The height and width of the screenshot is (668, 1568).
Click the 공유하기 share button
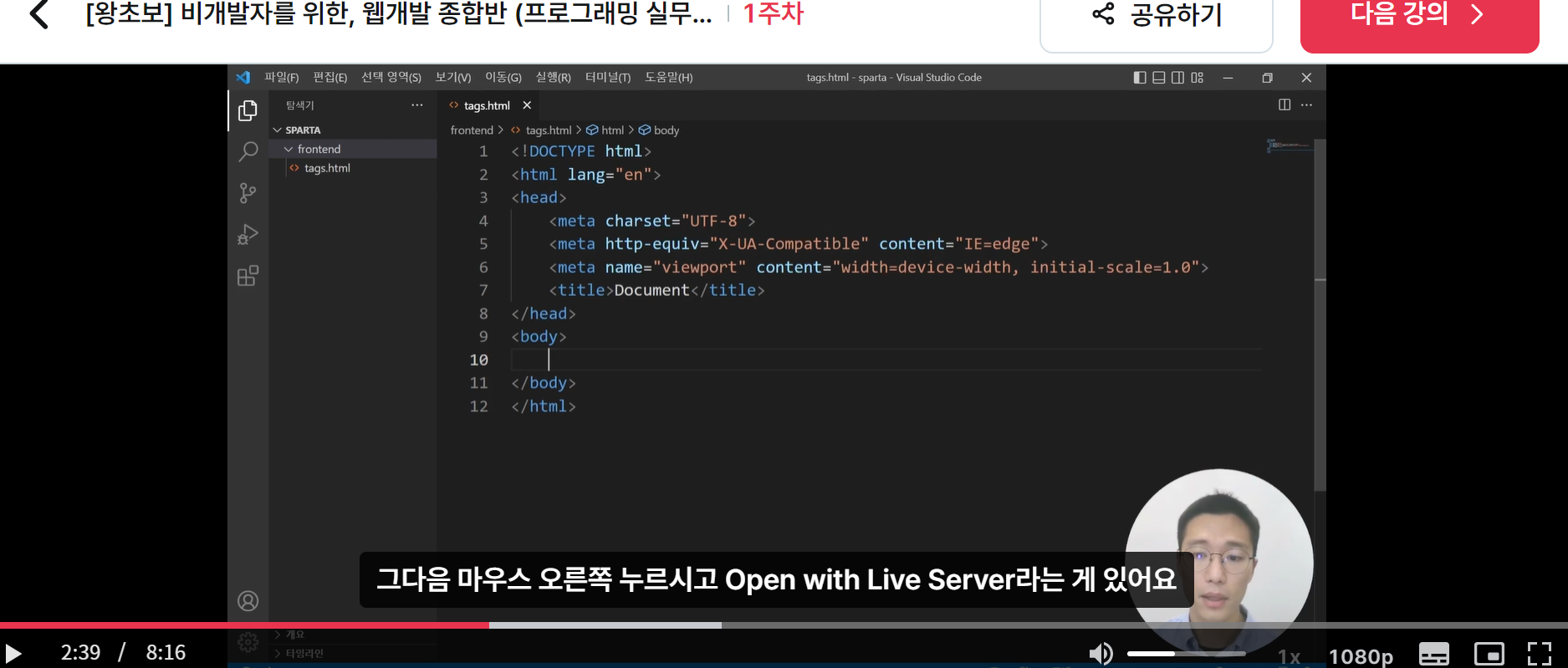[x=1156, y=20]
